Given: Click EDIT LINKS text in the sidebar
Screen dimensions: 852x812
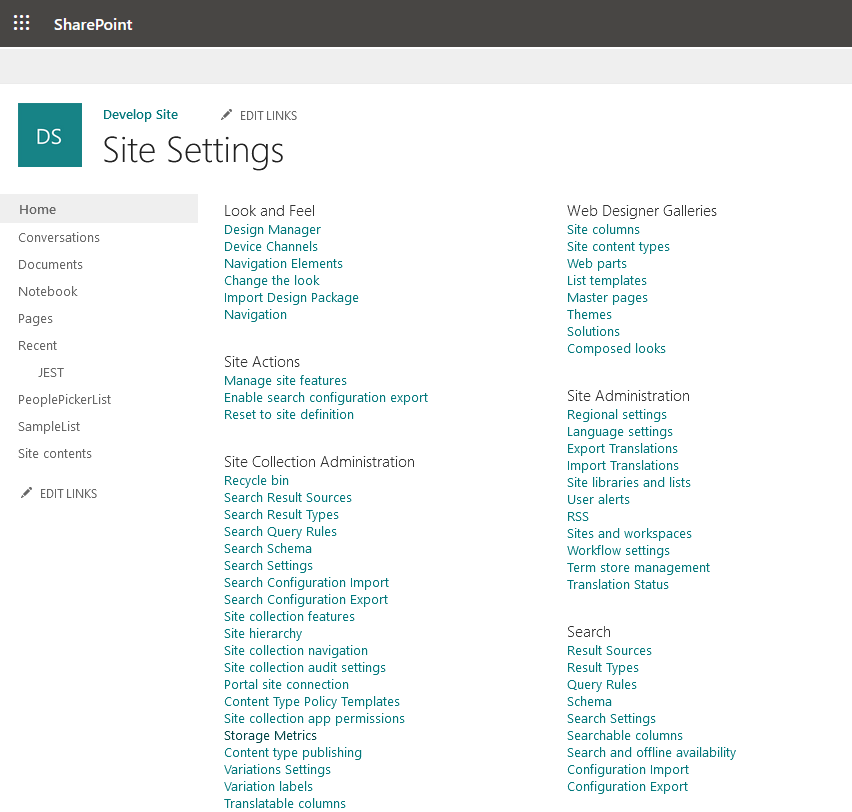Looking at the screenshot, I should 68,494.
